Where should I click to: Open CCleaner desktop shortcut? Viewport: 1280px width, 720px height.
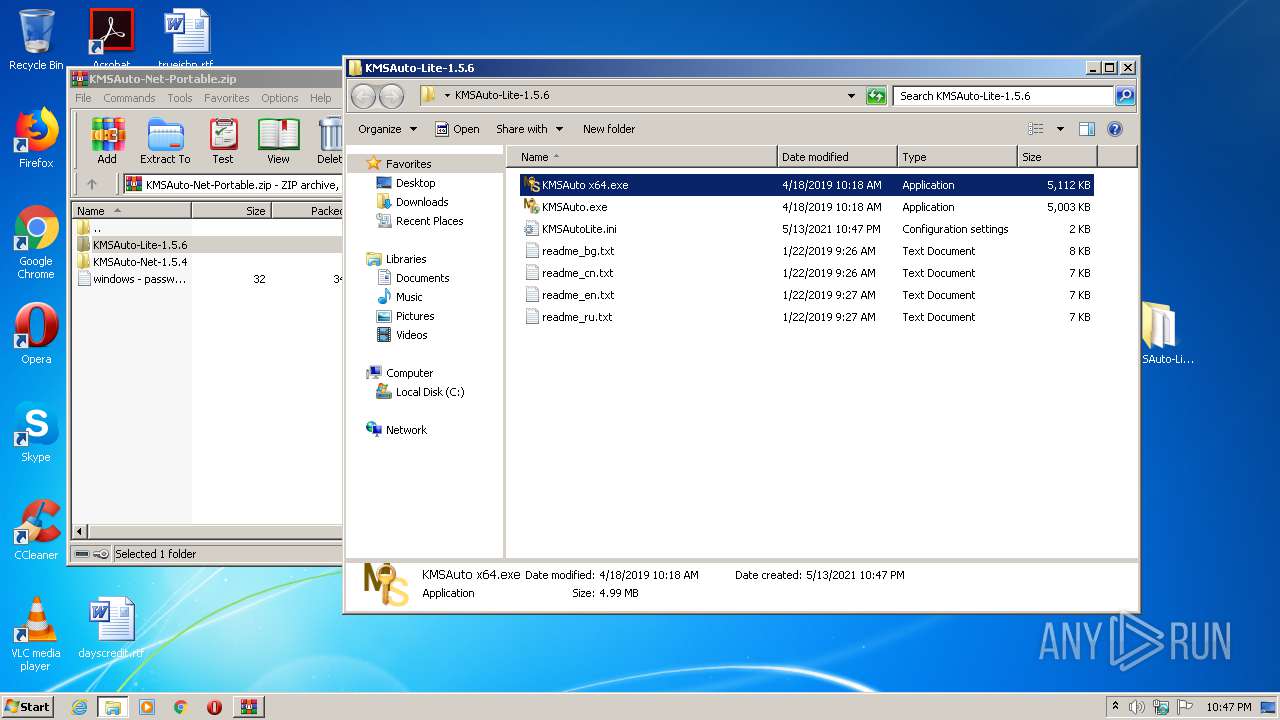coord(36,530)
